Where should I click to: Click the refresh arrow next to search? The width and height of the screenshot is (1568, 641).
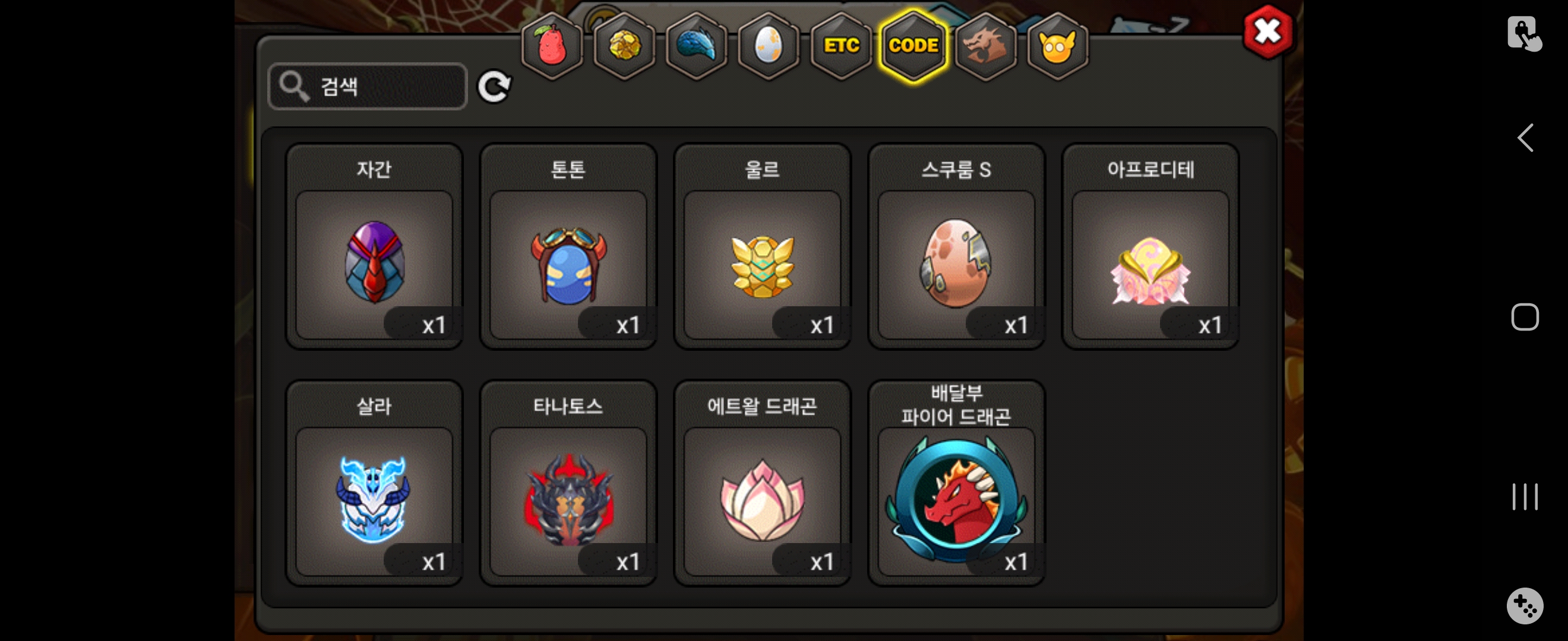tap(494, 87)
